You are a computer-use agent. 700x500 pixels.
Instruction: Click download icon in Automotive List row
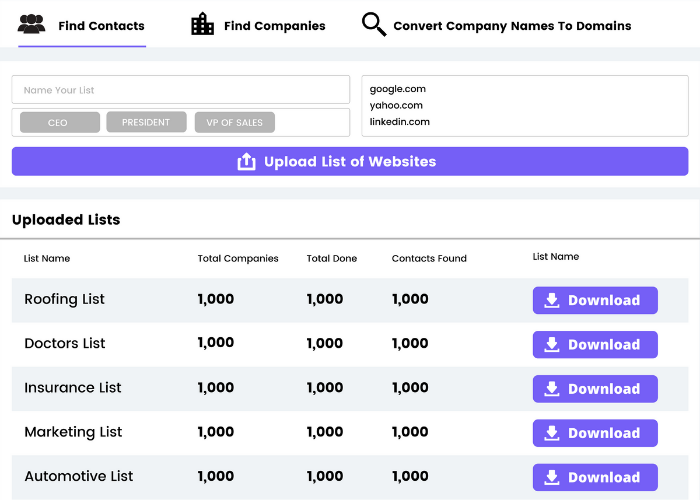pyautogui.click(x=551, y=477)
